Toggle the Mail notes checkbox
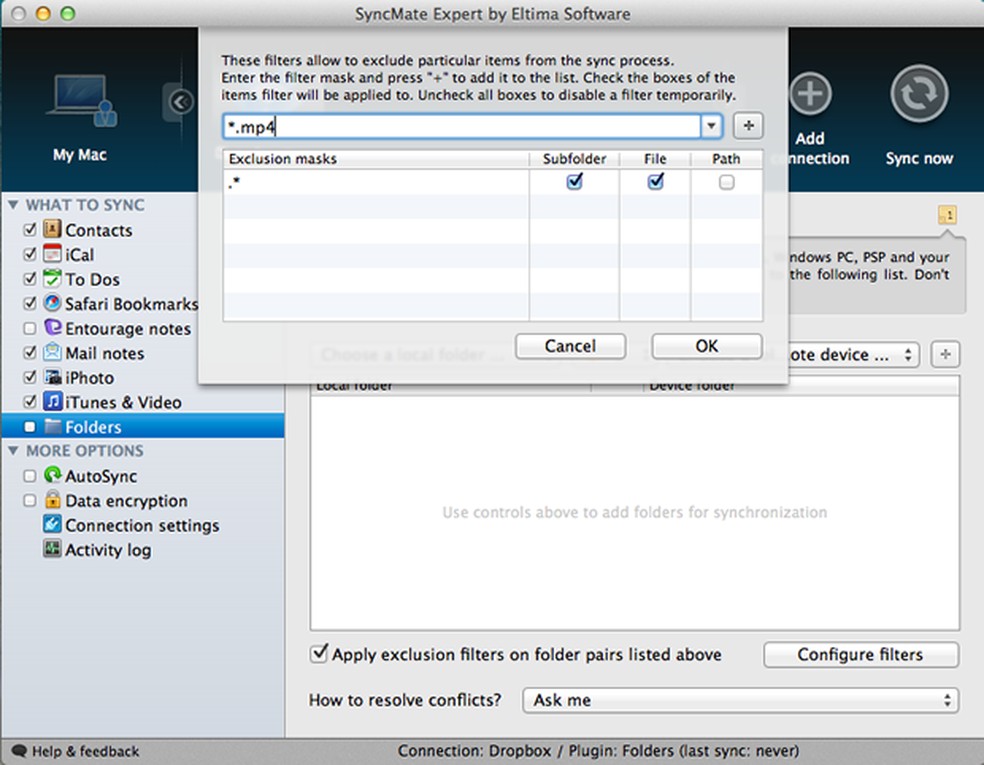 (x=29, y=352)
